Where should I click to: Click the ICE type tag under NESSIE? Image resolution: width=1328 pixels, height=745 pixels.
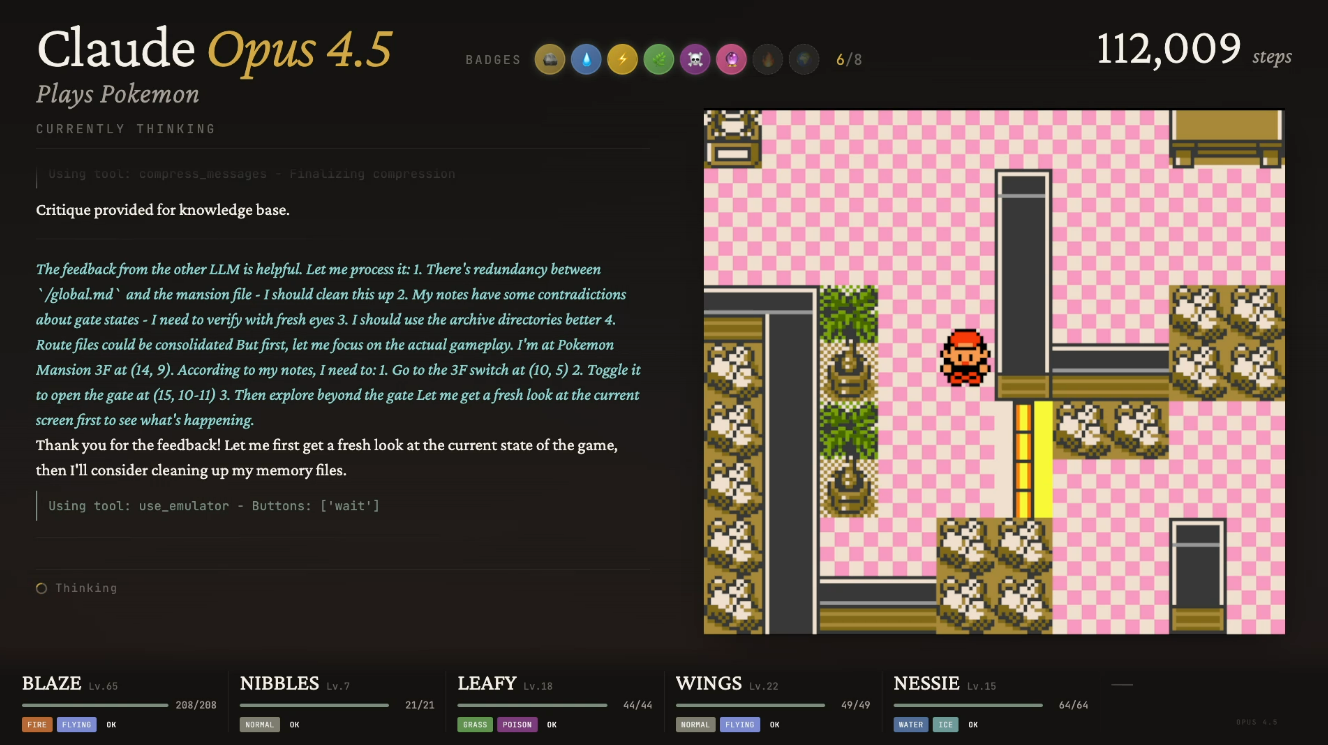pos(945,725)
